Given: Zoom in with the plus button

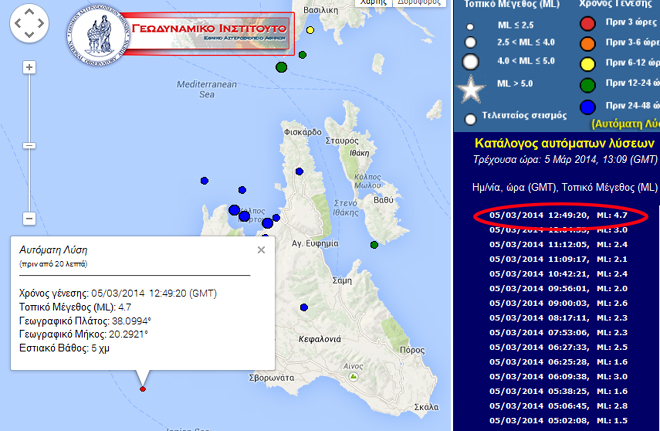Looking at the screenshot, I should [29, 68].
